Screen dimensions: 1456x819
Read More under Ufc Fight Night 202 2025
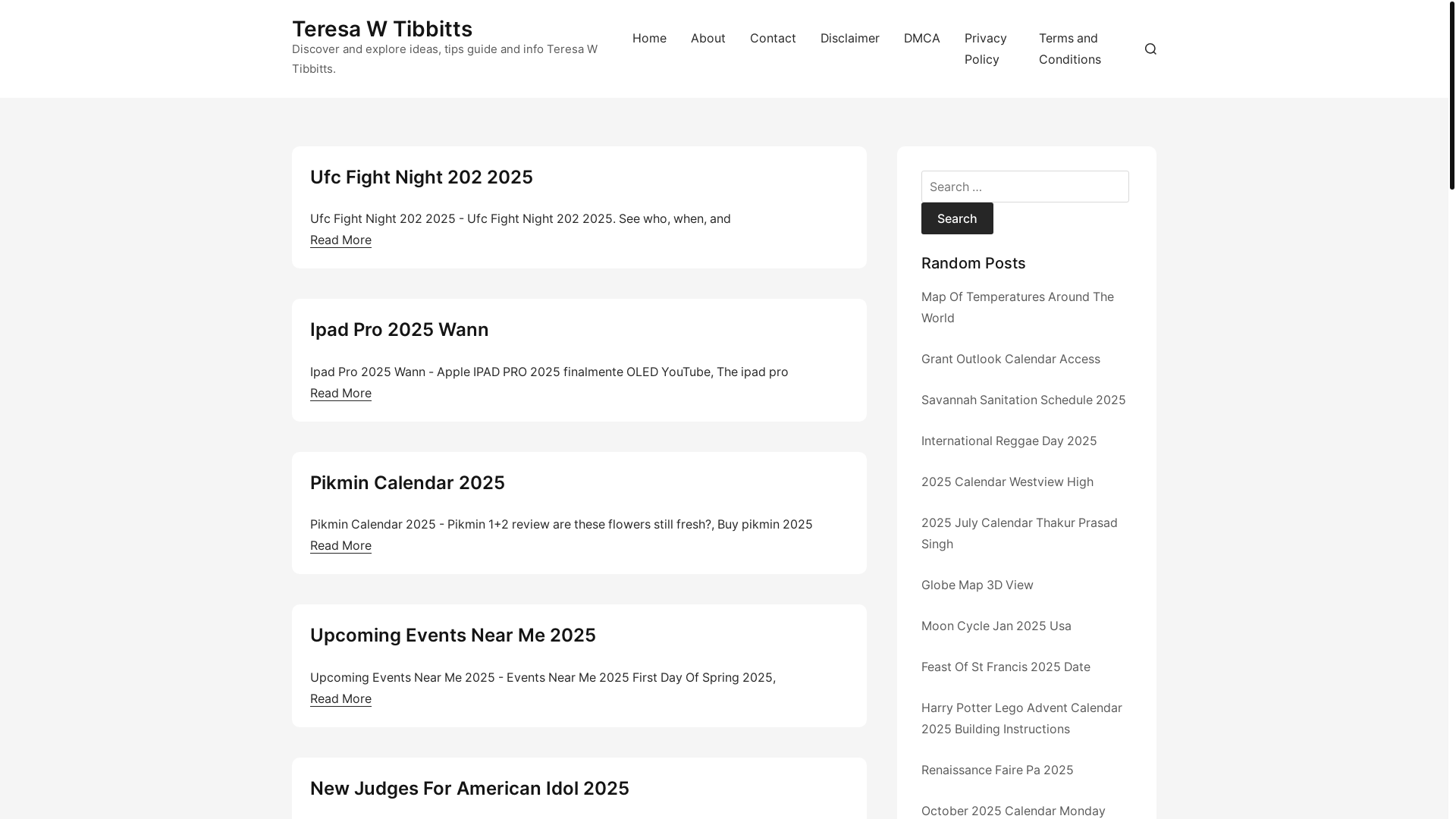click(340, 240)
